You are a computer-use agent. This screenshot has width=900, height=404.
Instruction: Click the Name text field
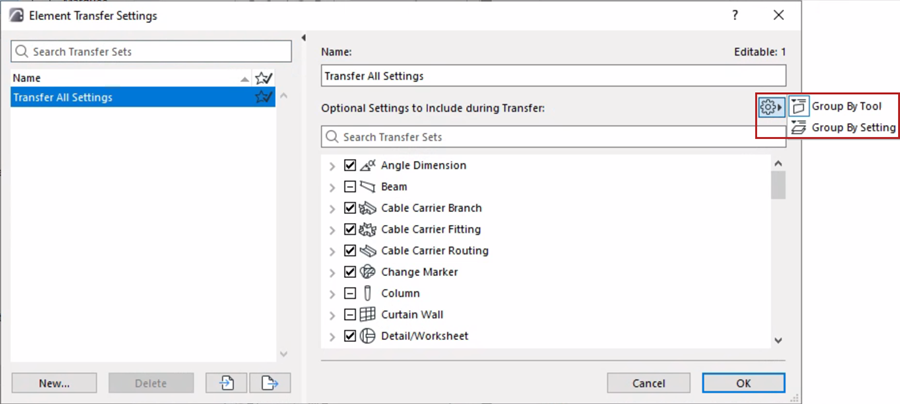[553, 76]
